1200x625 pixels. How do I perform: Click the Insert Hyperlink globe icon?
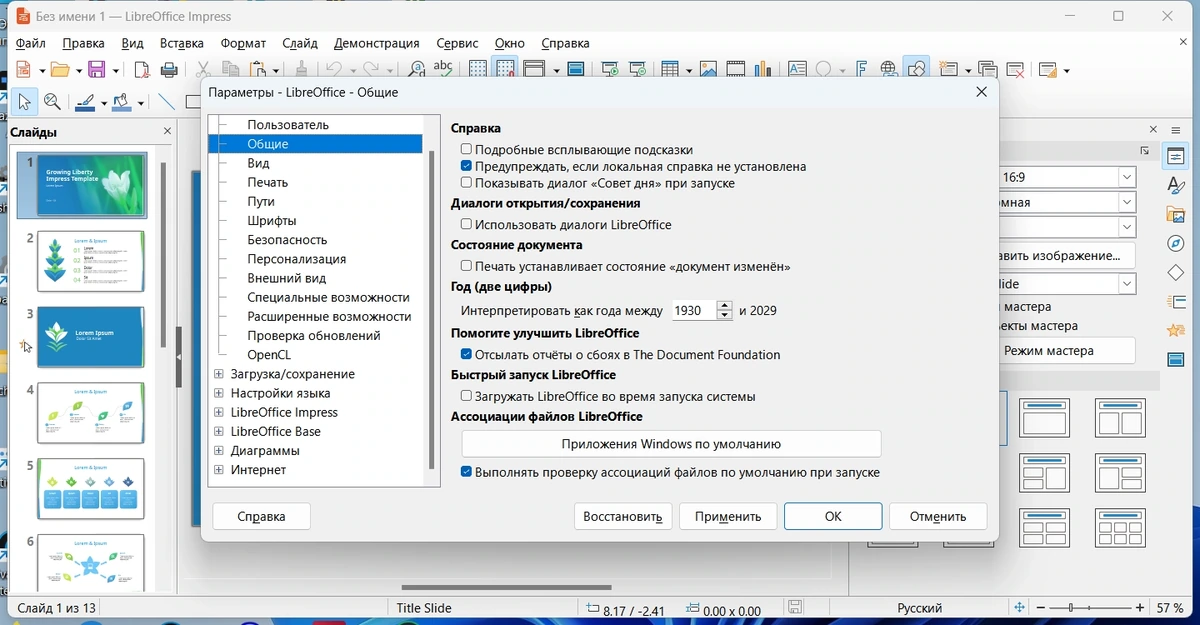click(x=889, y=69)
